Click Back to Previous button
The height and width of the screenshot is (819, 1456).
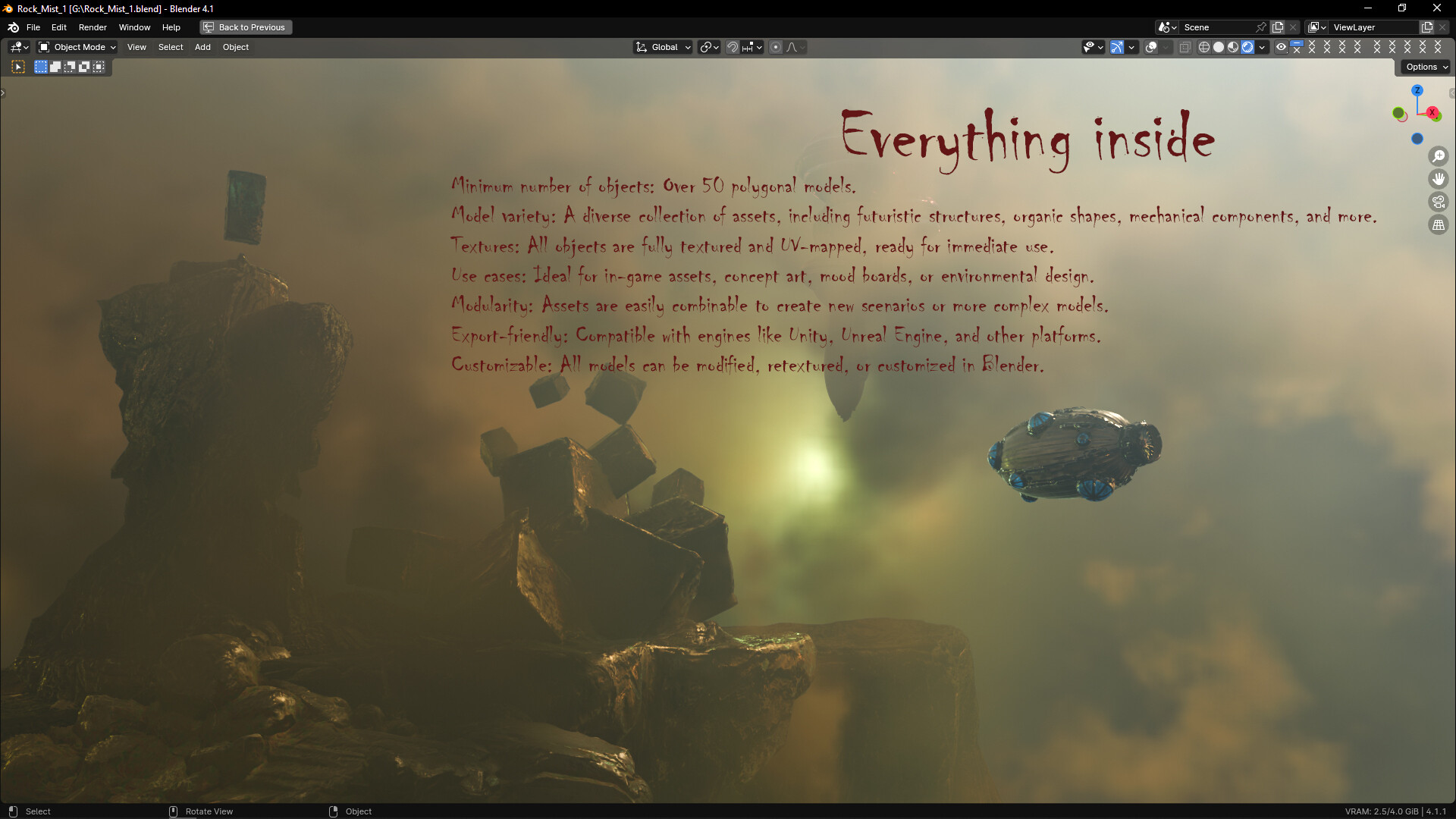[246, 27]
